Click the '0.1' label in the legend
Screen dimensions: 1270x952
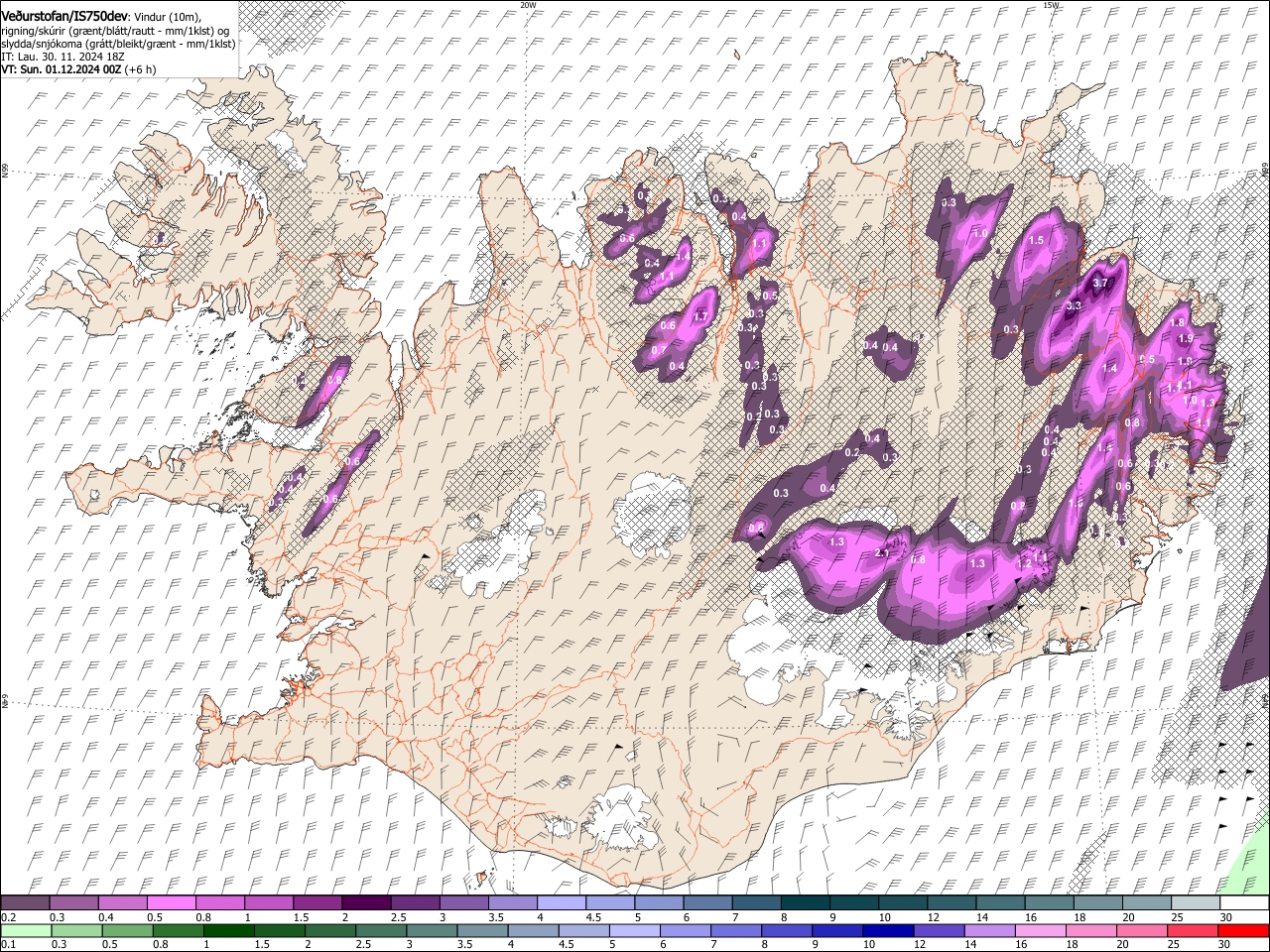point(8,944)
